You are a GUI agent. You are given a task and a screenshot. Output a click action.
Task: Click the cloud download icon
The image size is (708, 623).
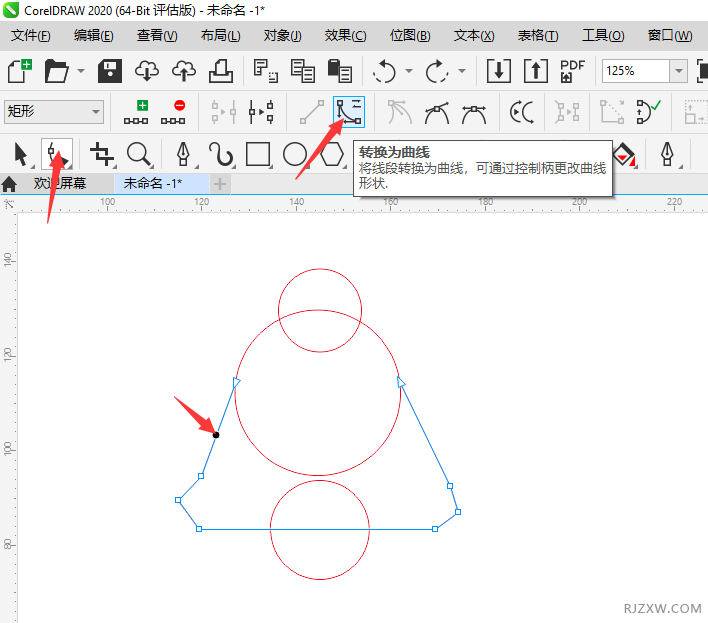(147, 71)
